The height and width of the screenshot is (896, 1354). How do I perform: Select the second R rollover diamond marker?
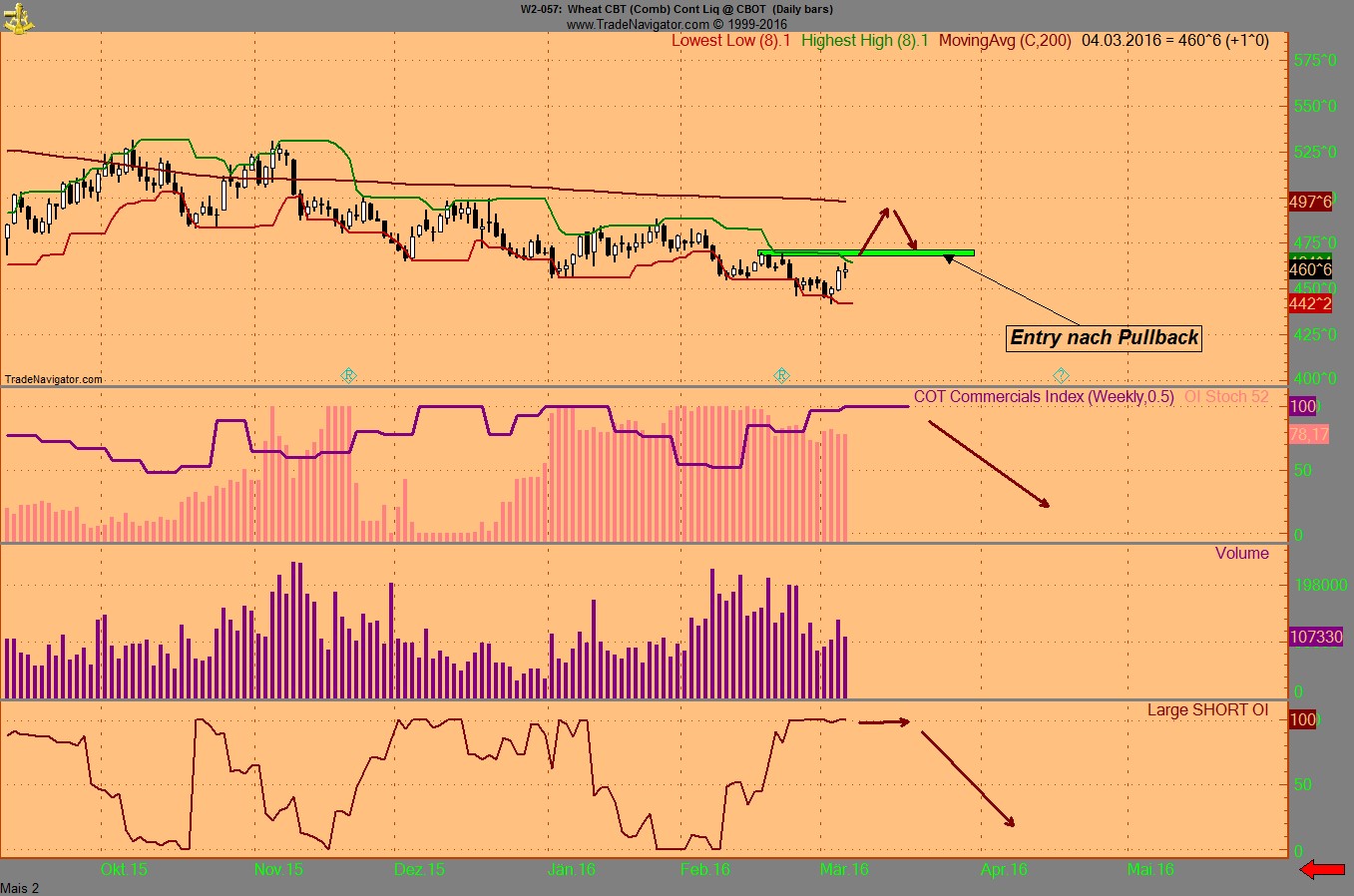(x=782, y=375)
